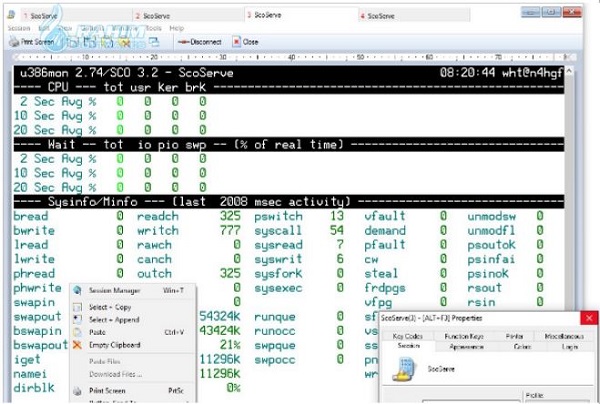
Task: Click the ScoServe session icon in Properties
Action: (403, 369)
